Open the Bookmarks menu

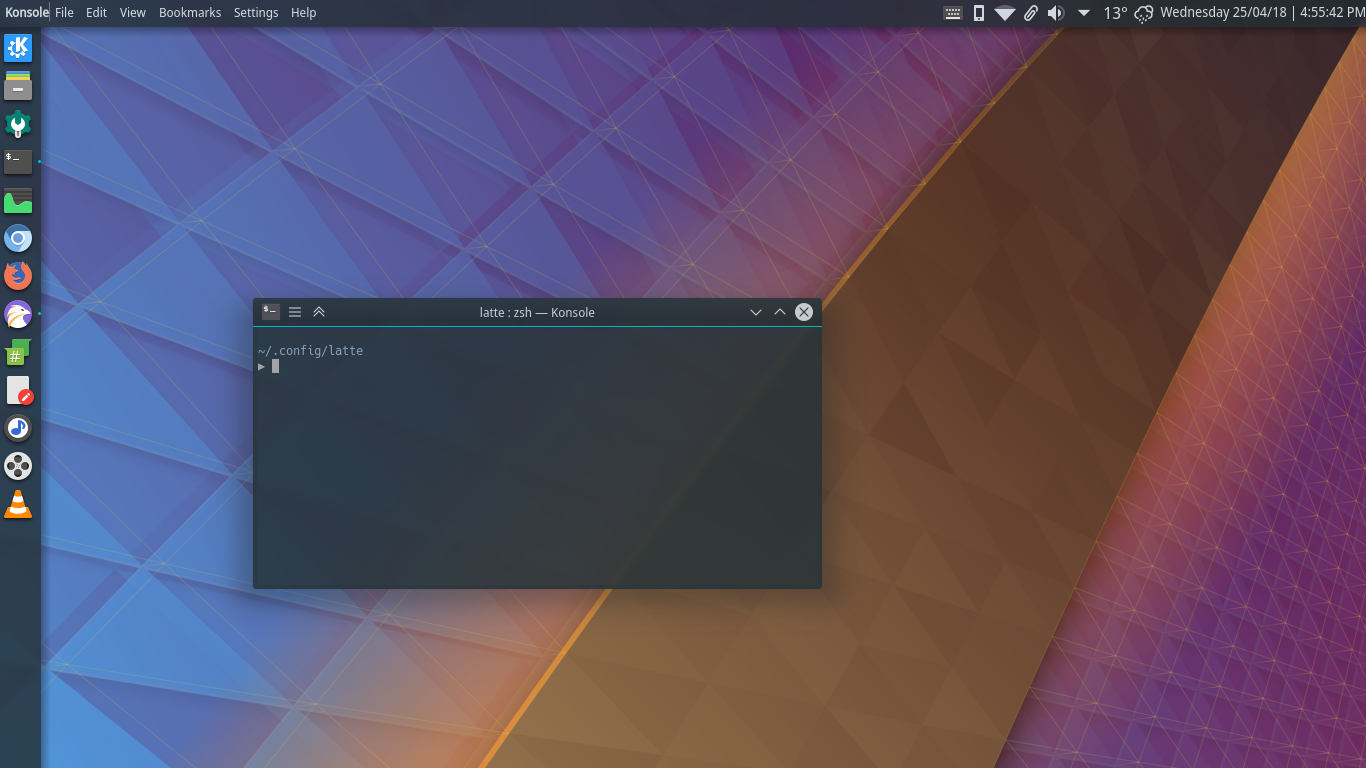click(190, 13)
